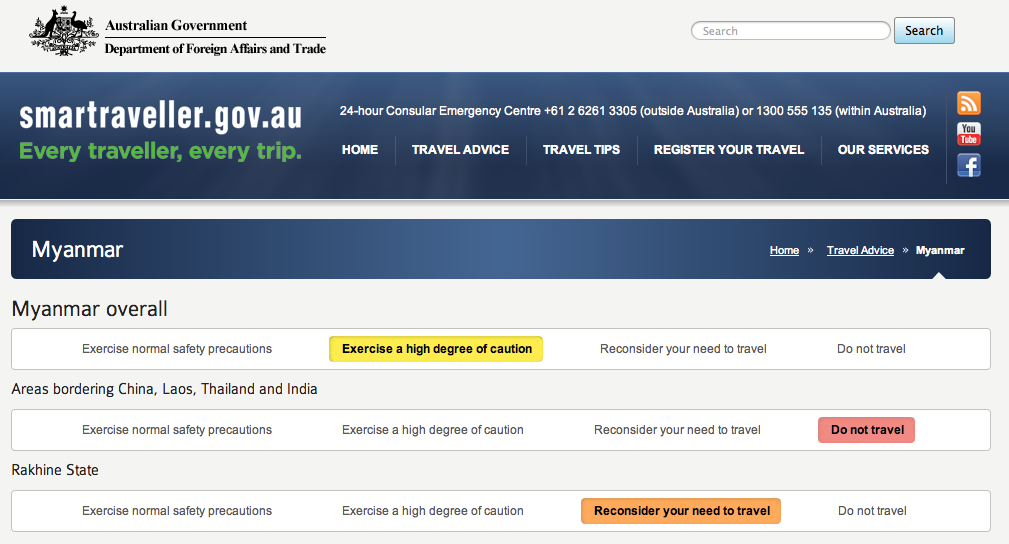Click the Department of Foreign Affairs and Trade text
The height and width of the screenshot is (544, 1009).
tap(215, 49)
